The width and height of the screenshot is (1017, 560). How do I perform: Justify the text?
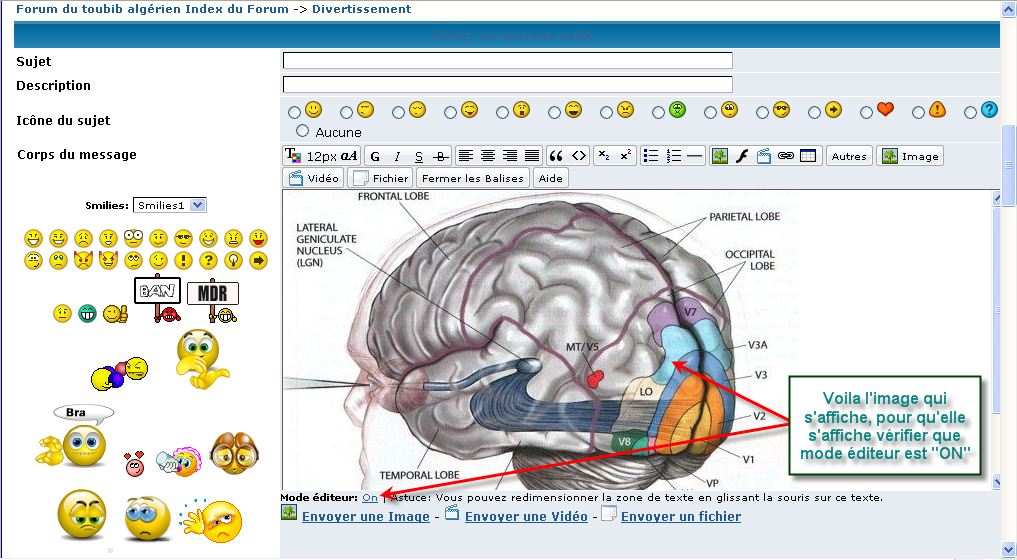[532, 156]
